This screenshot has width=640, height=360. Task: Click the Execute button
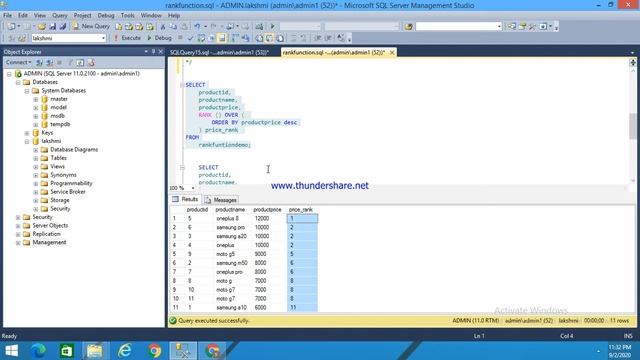pyautogui.click(x=127, y=38)
